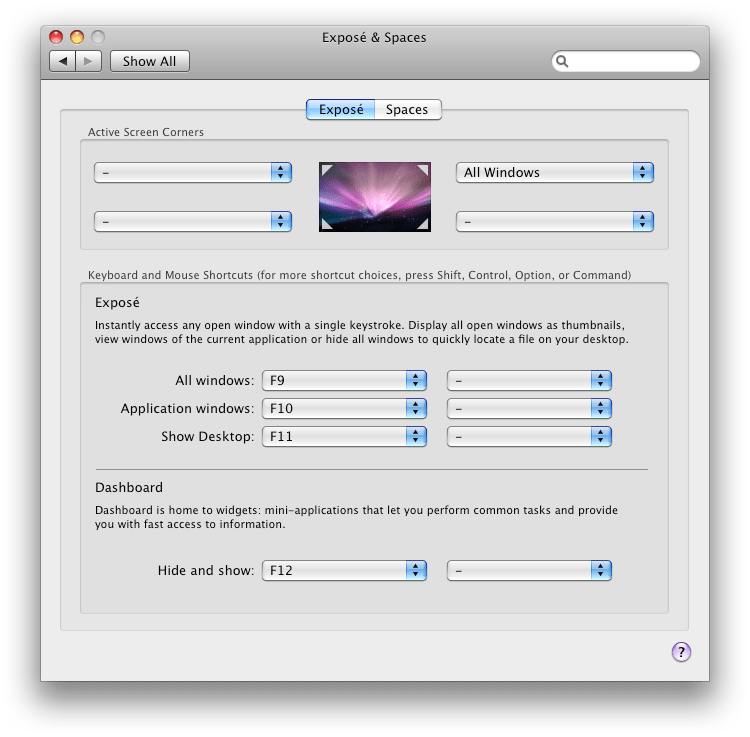Open the Dashboard mouse shortcut dropdown

click(x=529, y=570)
